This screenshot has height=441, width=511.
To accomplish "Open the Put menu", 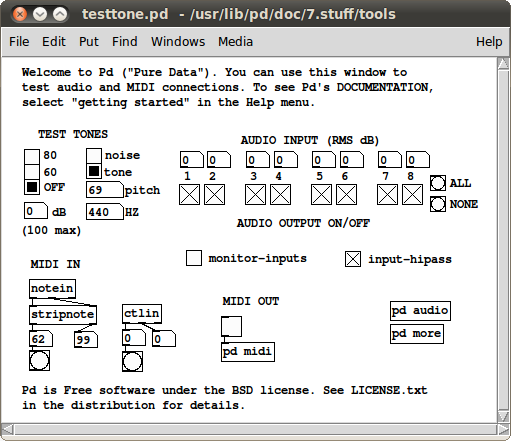I will point(89,42).
